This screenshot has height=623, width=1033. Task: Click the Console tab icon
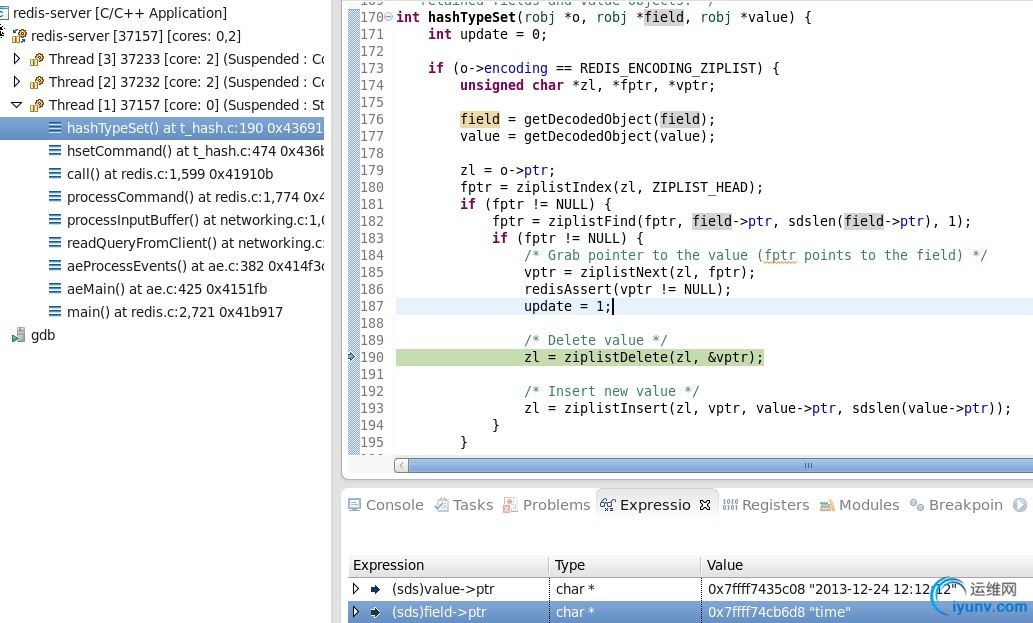[354, 505]
